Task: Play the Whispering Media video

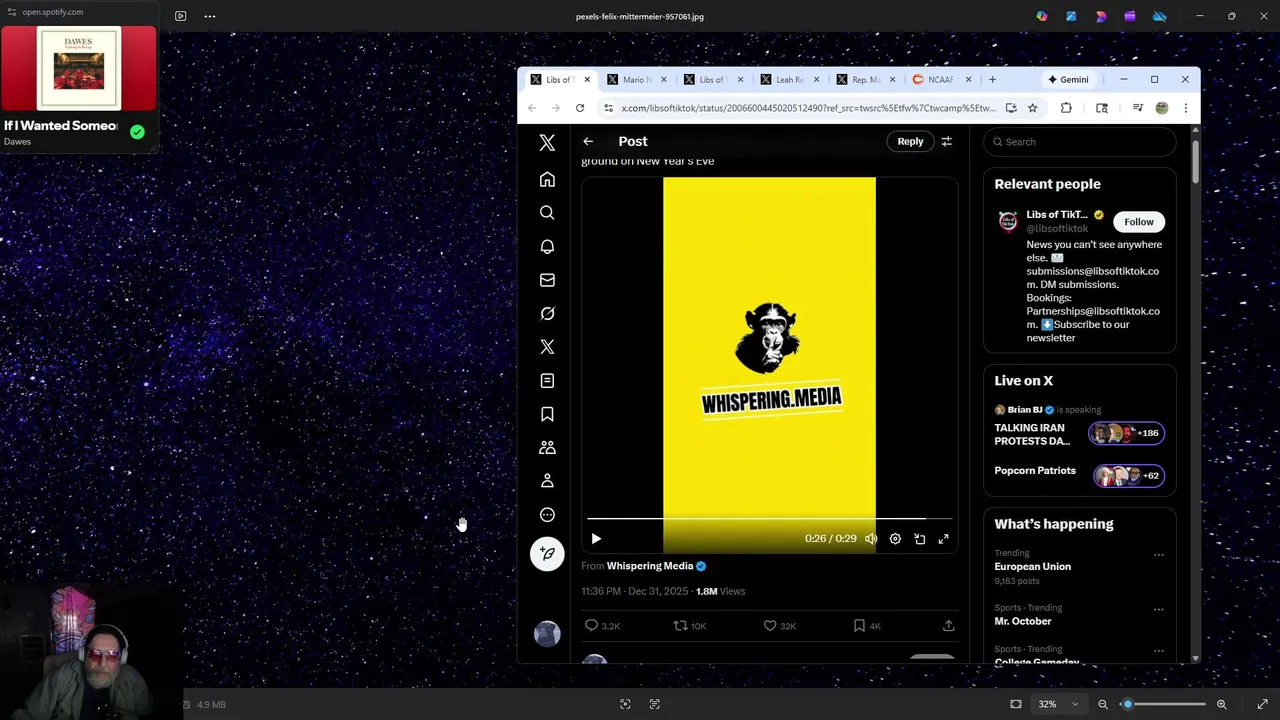Action: coord(596,539)
